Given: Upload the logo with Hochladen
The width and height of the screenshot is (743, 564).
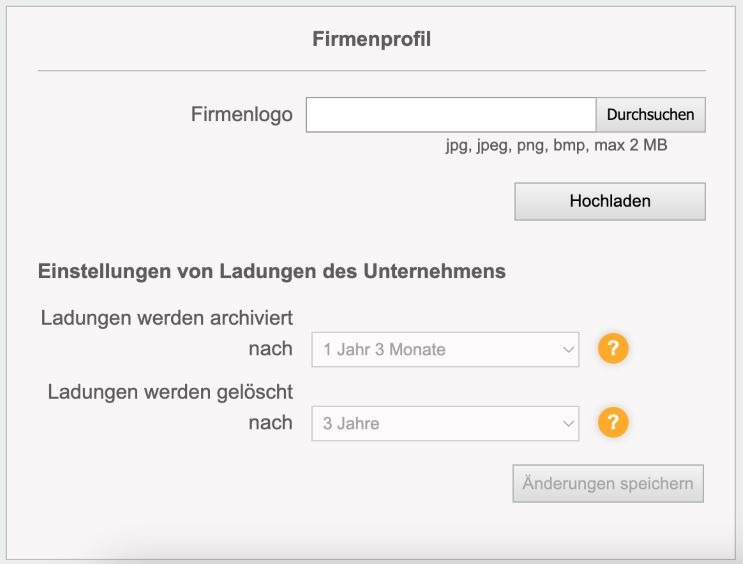Looking at the screenshot, I should point(610,201).
